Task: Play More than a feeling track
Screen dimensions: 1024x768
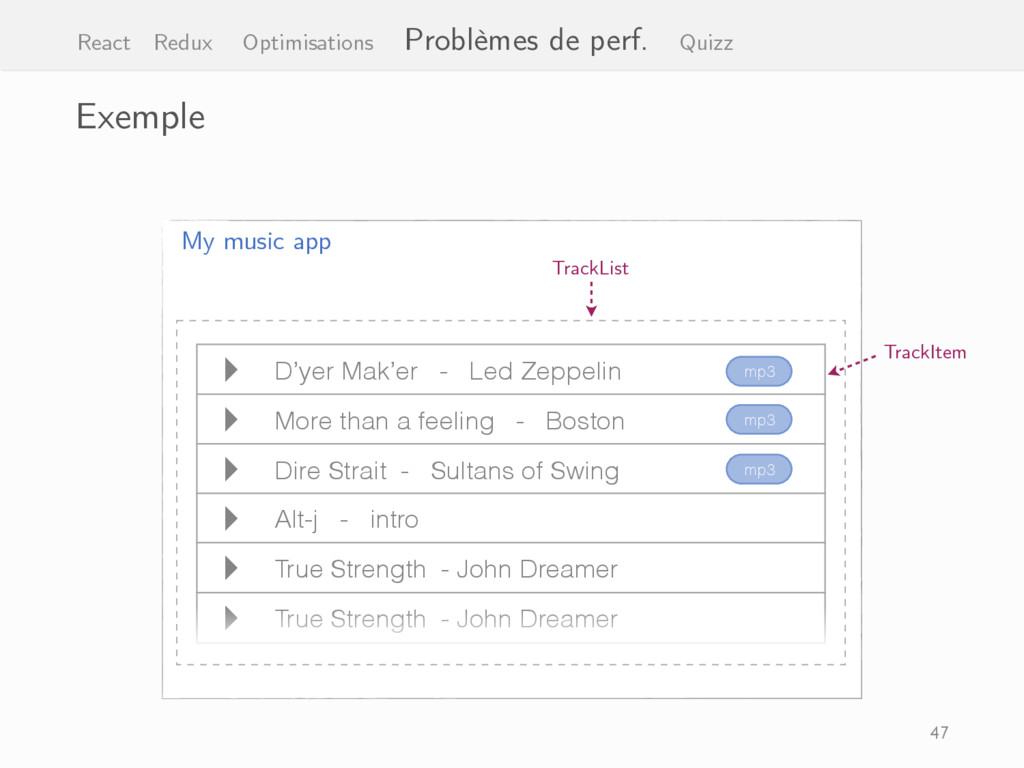Action: pyautogui.click(x=231, y=419)
